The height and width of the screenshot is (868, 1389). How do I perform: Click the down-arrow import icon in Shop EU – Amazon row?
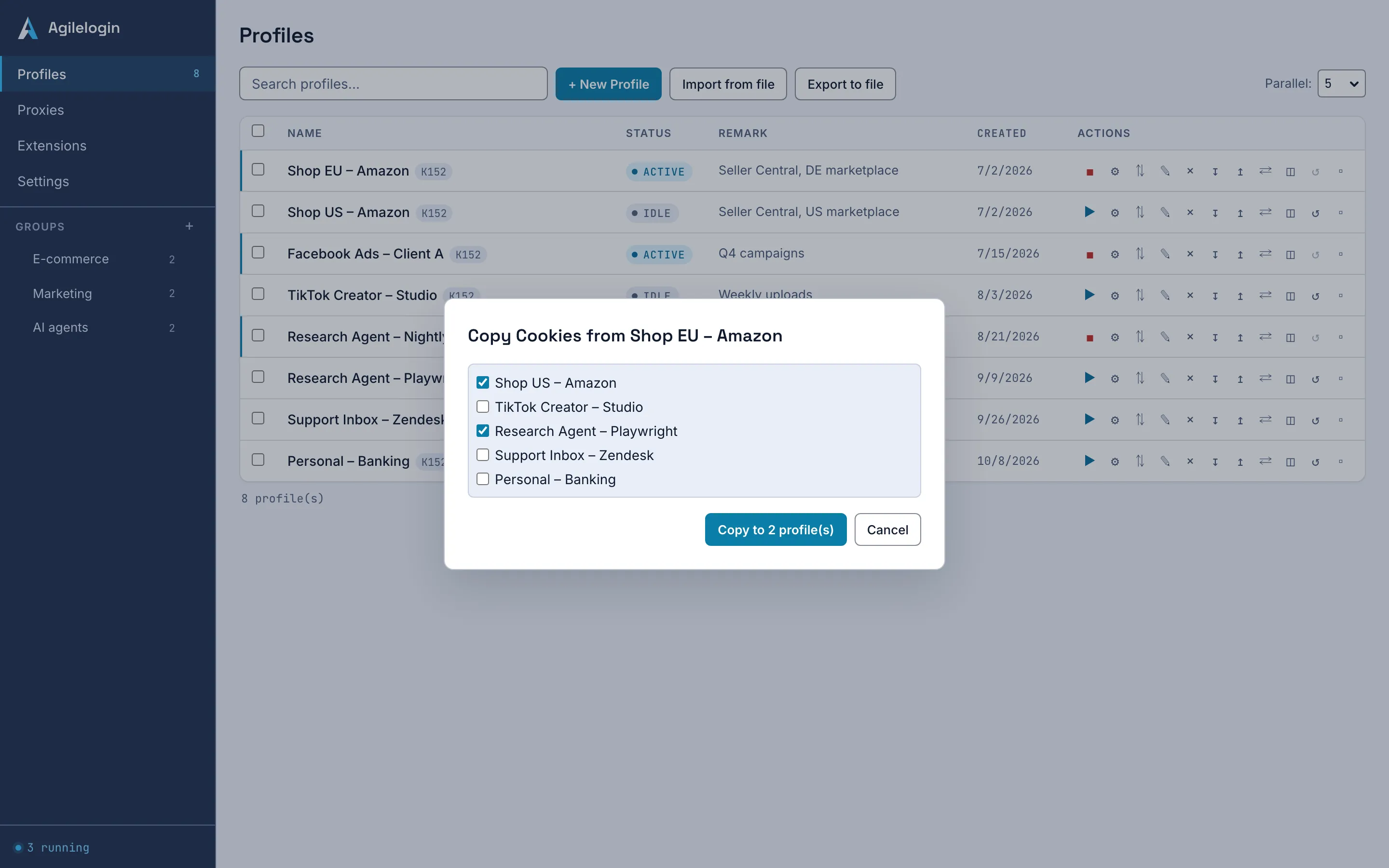(1215, 172)
